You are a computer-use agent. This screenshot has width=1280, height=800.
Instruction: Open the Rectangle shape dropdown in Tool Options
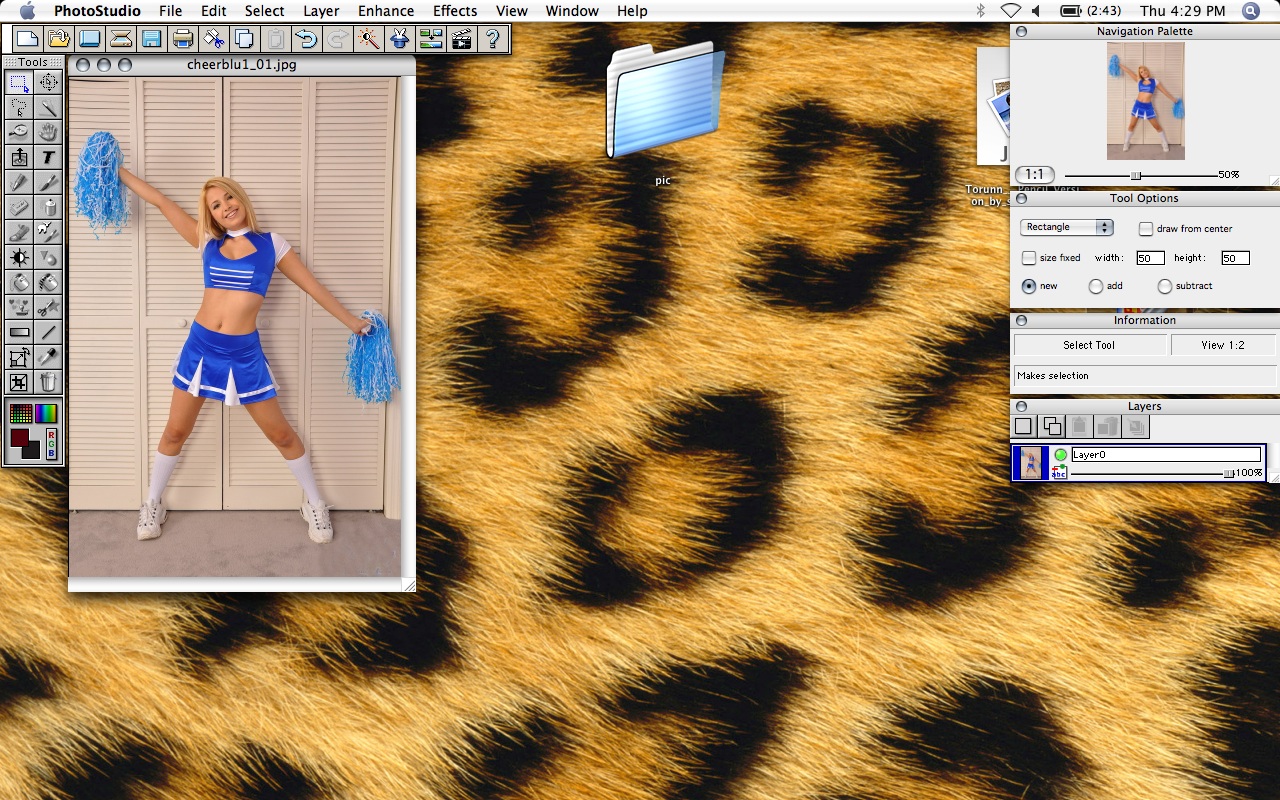click(1066, 227)
